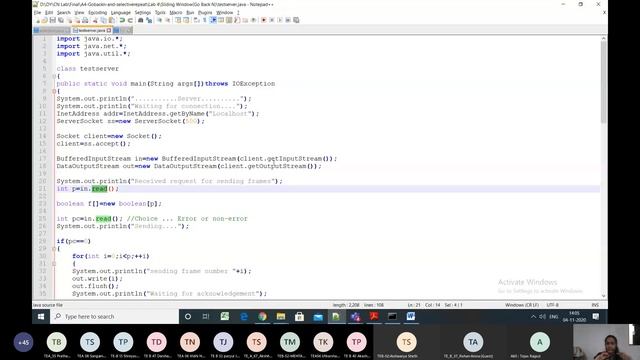Toggle INS insert mode in status bar
Screen dimensions: 640x360
pyautogui.click(x=595, y=305)
